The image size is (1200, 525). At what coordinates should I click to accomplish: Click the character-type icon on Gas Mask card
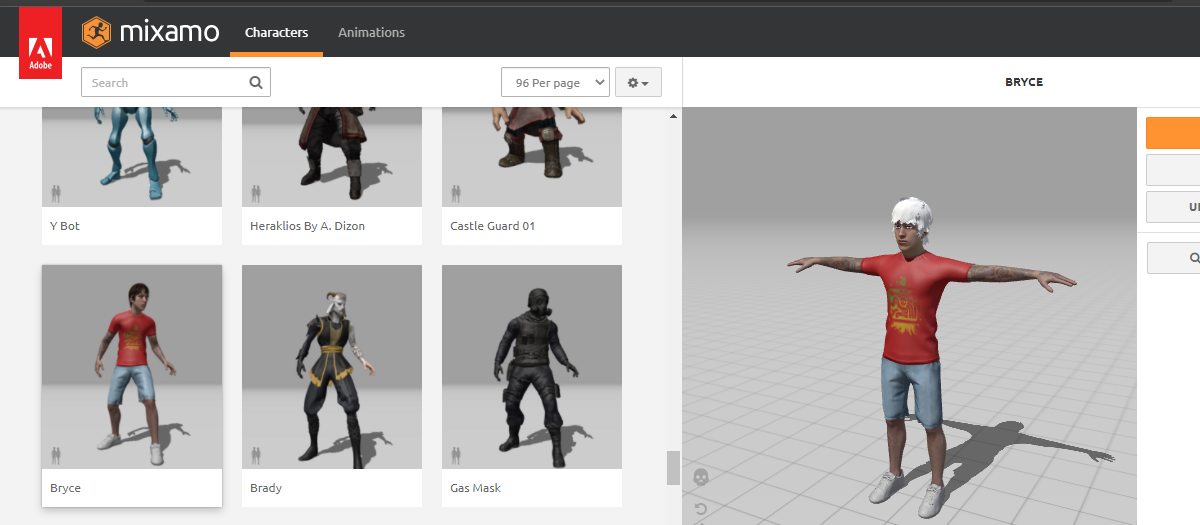tap(456, 455)
